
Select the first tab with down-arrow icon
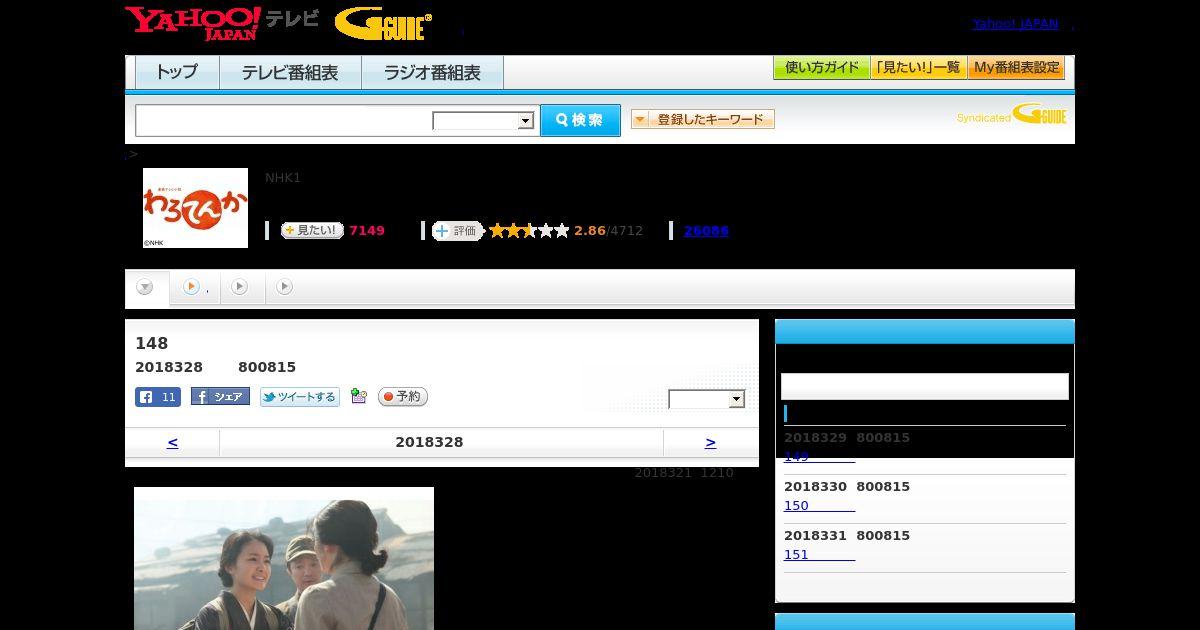tap(146, 288)
